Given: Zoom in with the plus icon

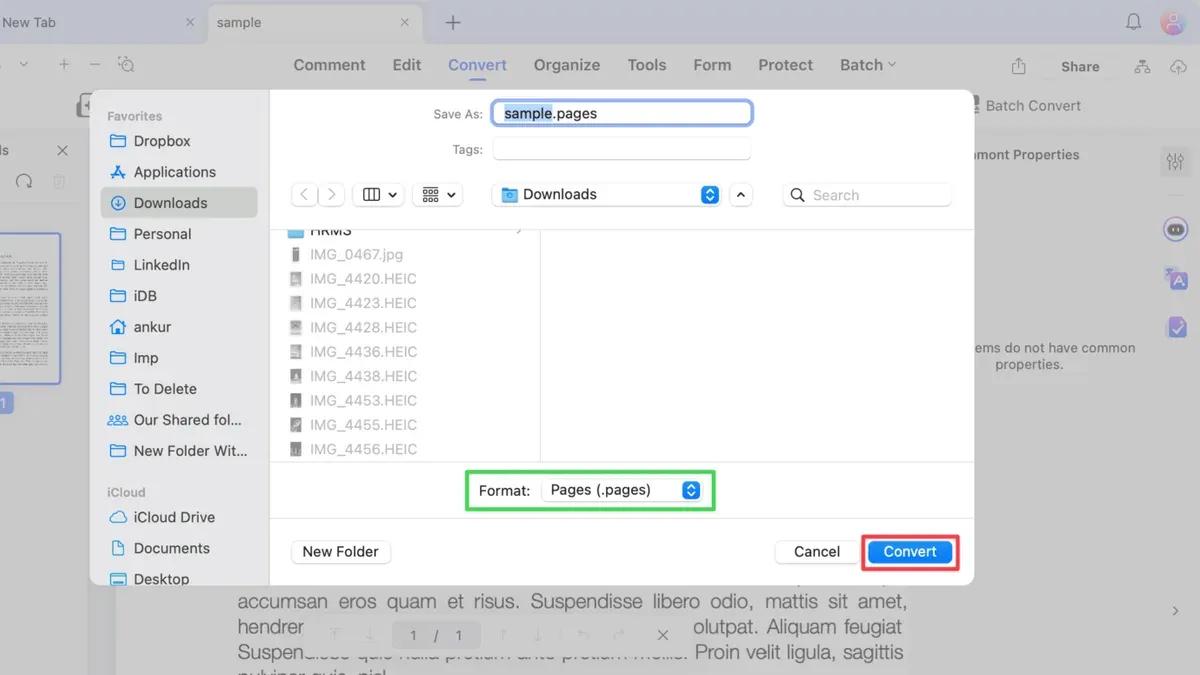Looking at the screenshot, I should [x=64, y=65].
